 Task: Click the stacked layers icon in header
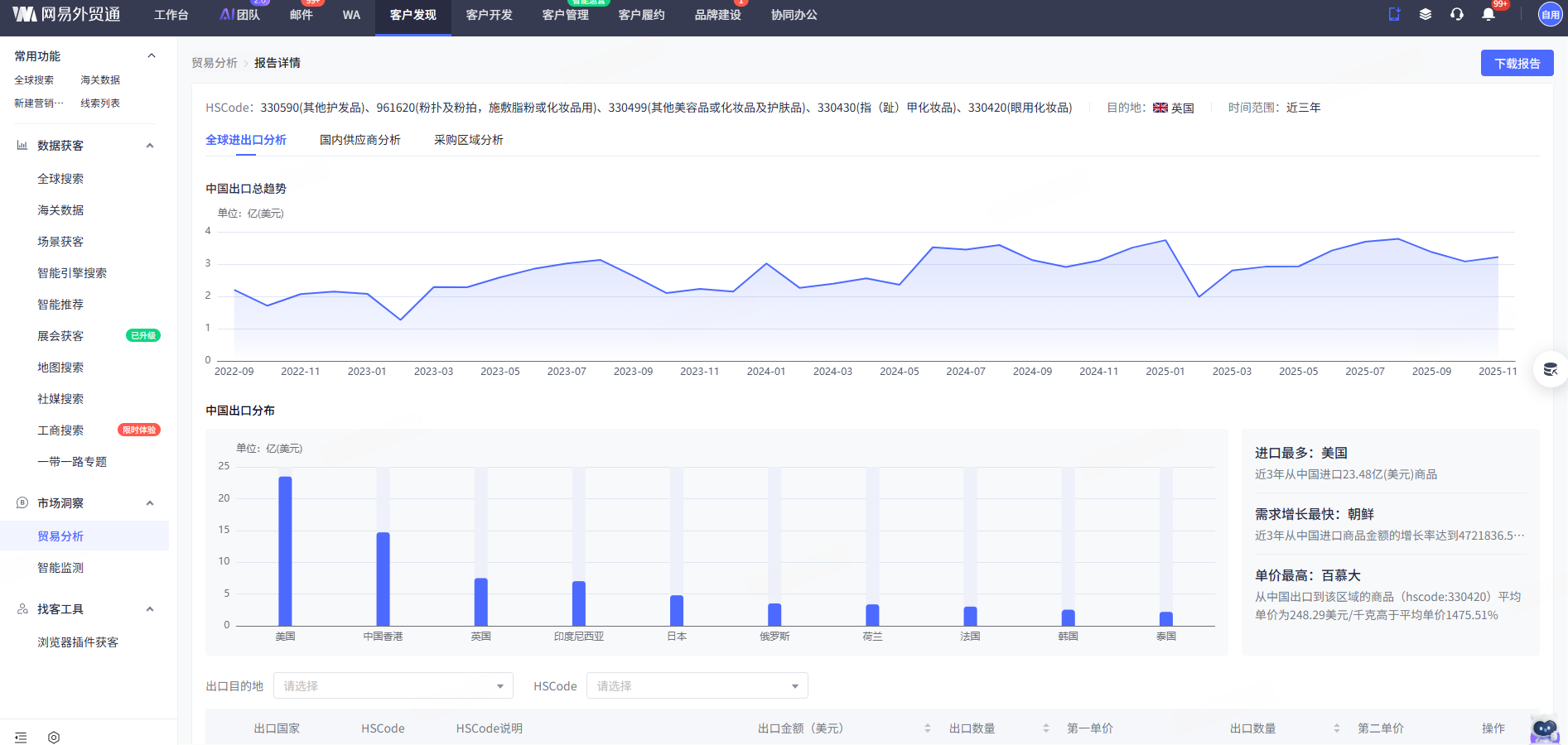1426,14
